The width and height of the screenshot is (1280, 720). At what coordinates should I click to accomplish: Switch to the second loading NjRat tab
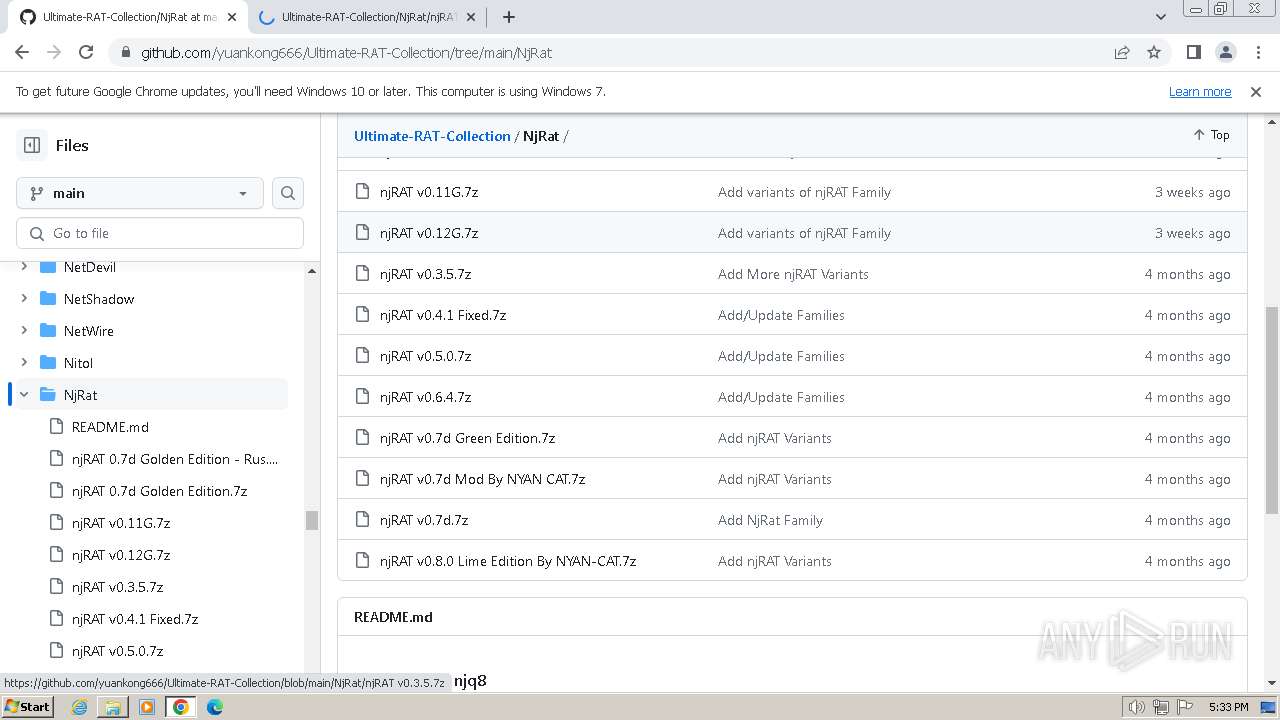pos(365,17)
